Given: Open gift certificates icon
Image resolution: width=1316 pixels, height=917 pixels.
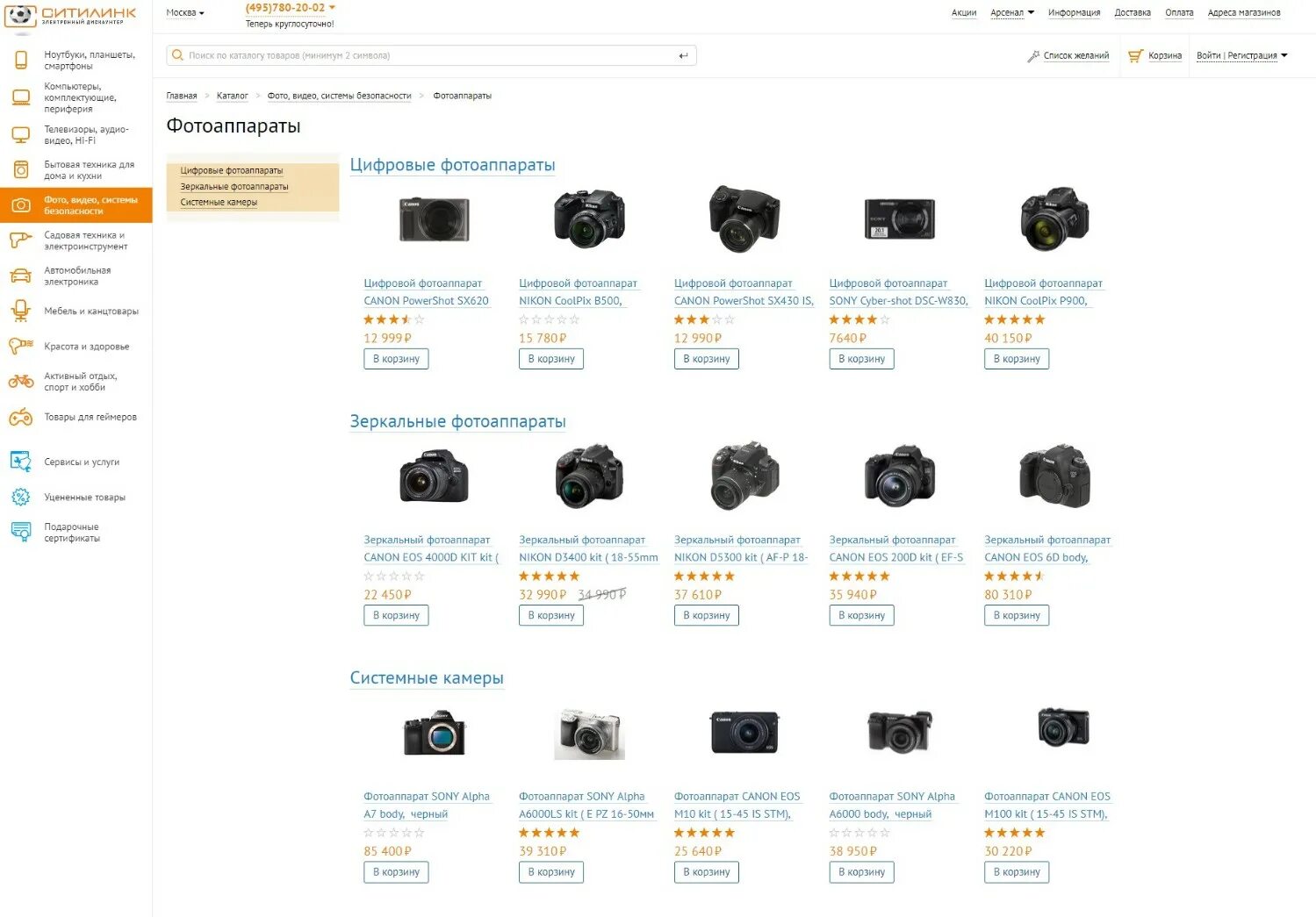Looking at the screenshot, I should tap(21, 532).
